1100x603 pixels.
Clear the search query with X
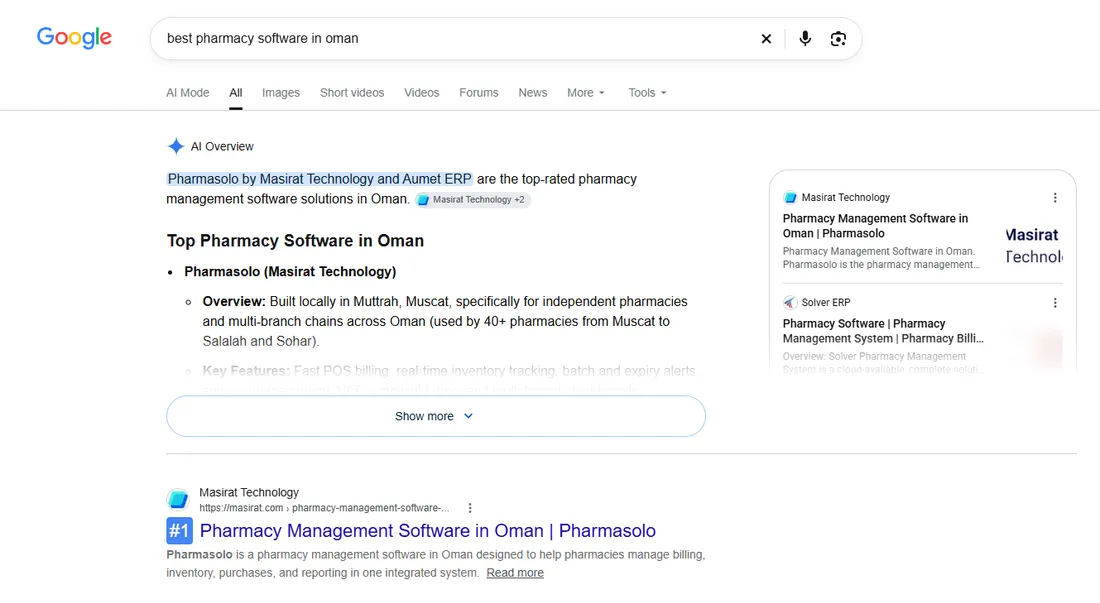pos(766,39)
